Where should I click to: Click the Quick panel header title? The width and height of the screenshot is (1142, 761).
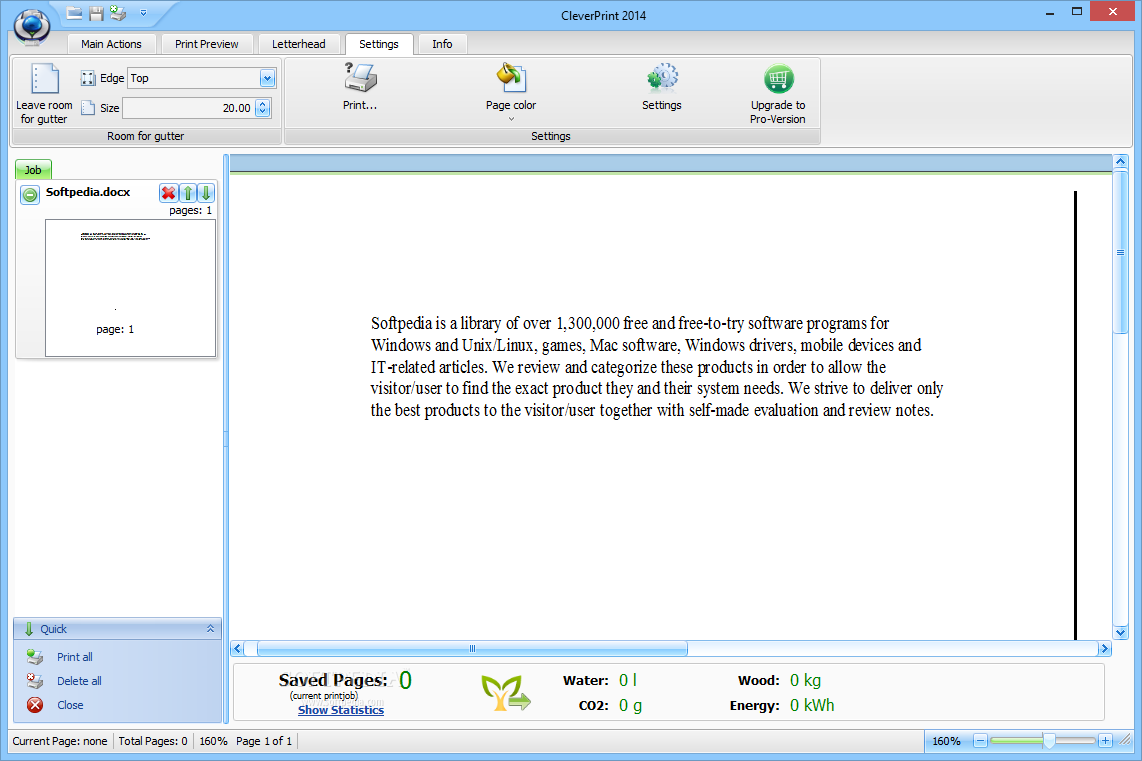tap(53, 629)
